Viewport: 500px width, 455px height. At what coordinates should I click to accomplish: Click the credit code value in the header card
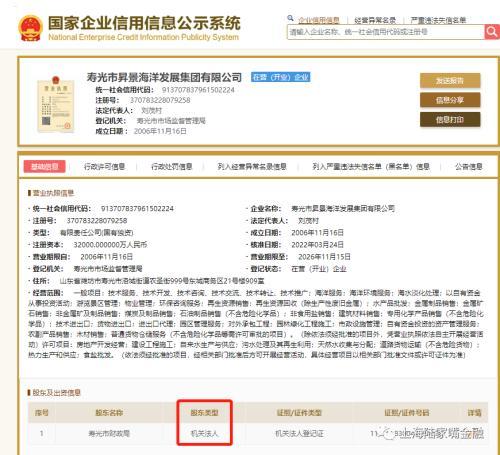click(x=198, y=90)
